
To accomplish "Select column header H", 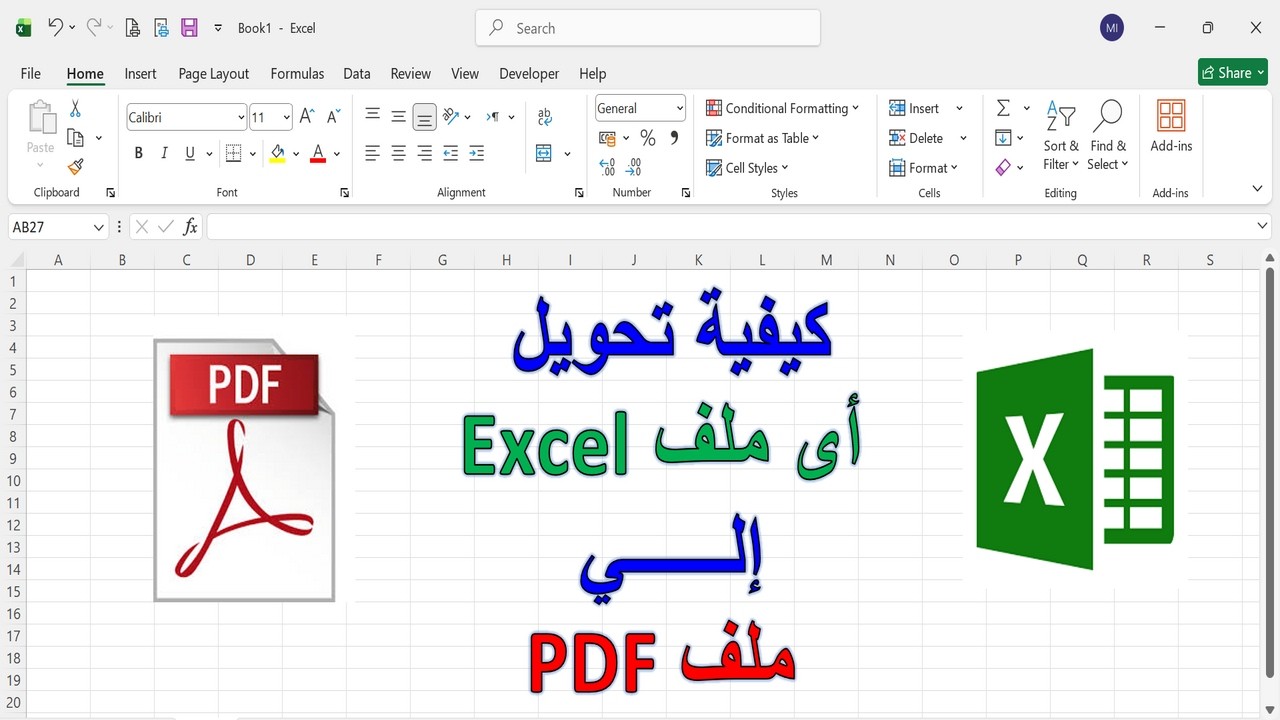I will point(506,260).
